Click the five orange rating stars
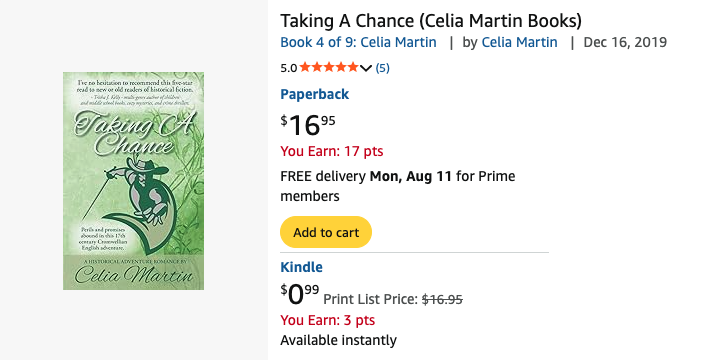Image resolution: width=715 pixels, height=360 pixels. (x=329, y=68)
